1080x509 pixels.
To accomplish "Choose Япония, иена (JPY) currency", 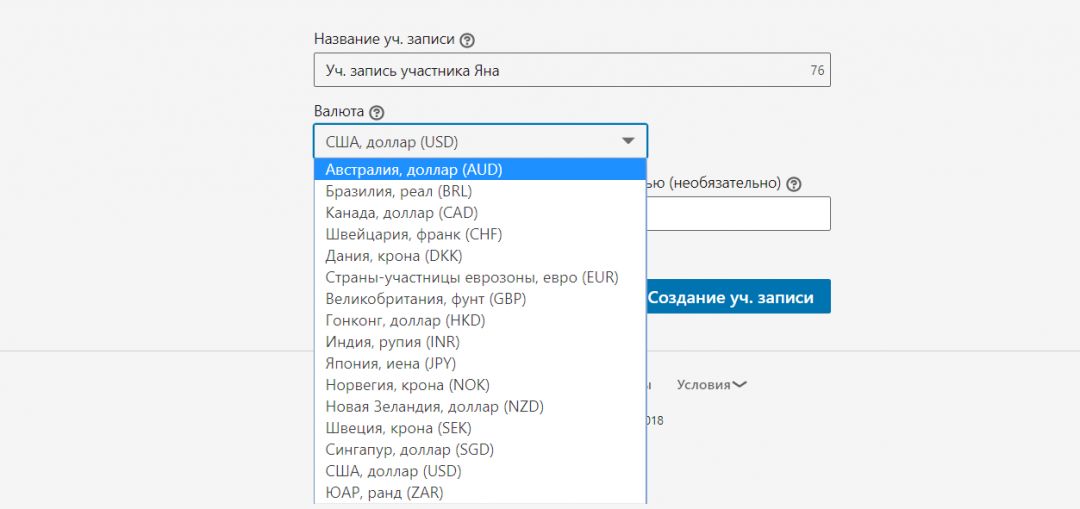I will point(480,363).
